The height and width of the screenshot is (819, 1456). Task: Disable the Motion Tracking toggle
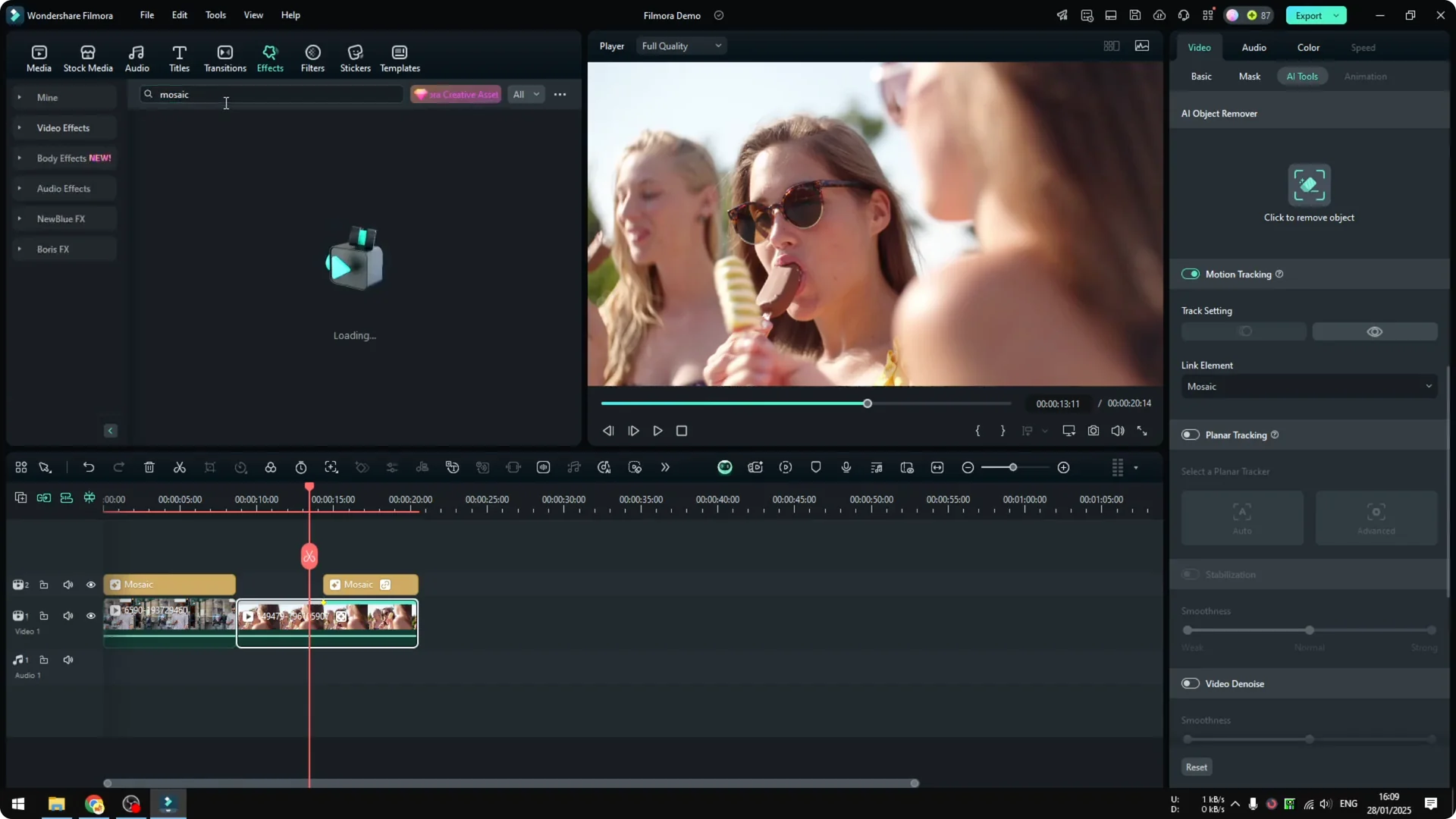pyautogui.click(x=1191, y=274)
